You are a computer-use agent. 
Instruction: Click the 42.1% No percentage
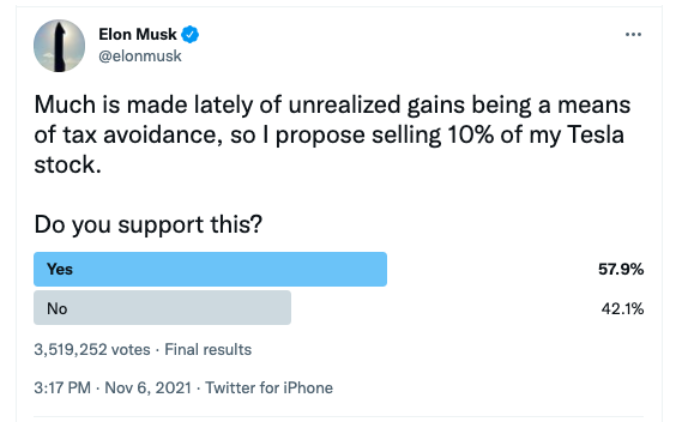tap(622, 308)
